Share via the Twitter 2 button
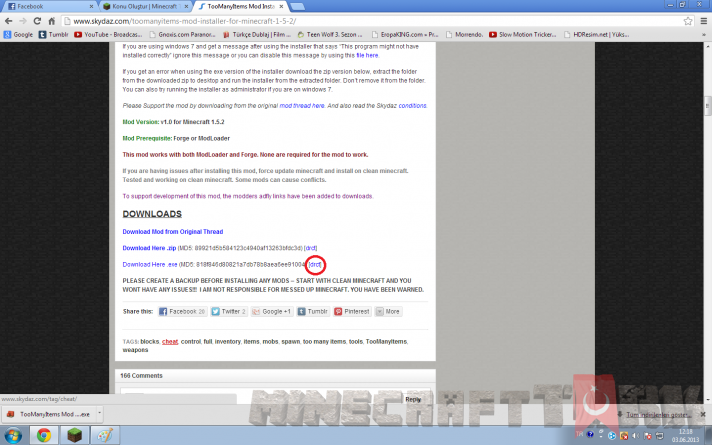The width and height of the screenshot is (712, 445). pyautogui.click(x=228, y=312)
